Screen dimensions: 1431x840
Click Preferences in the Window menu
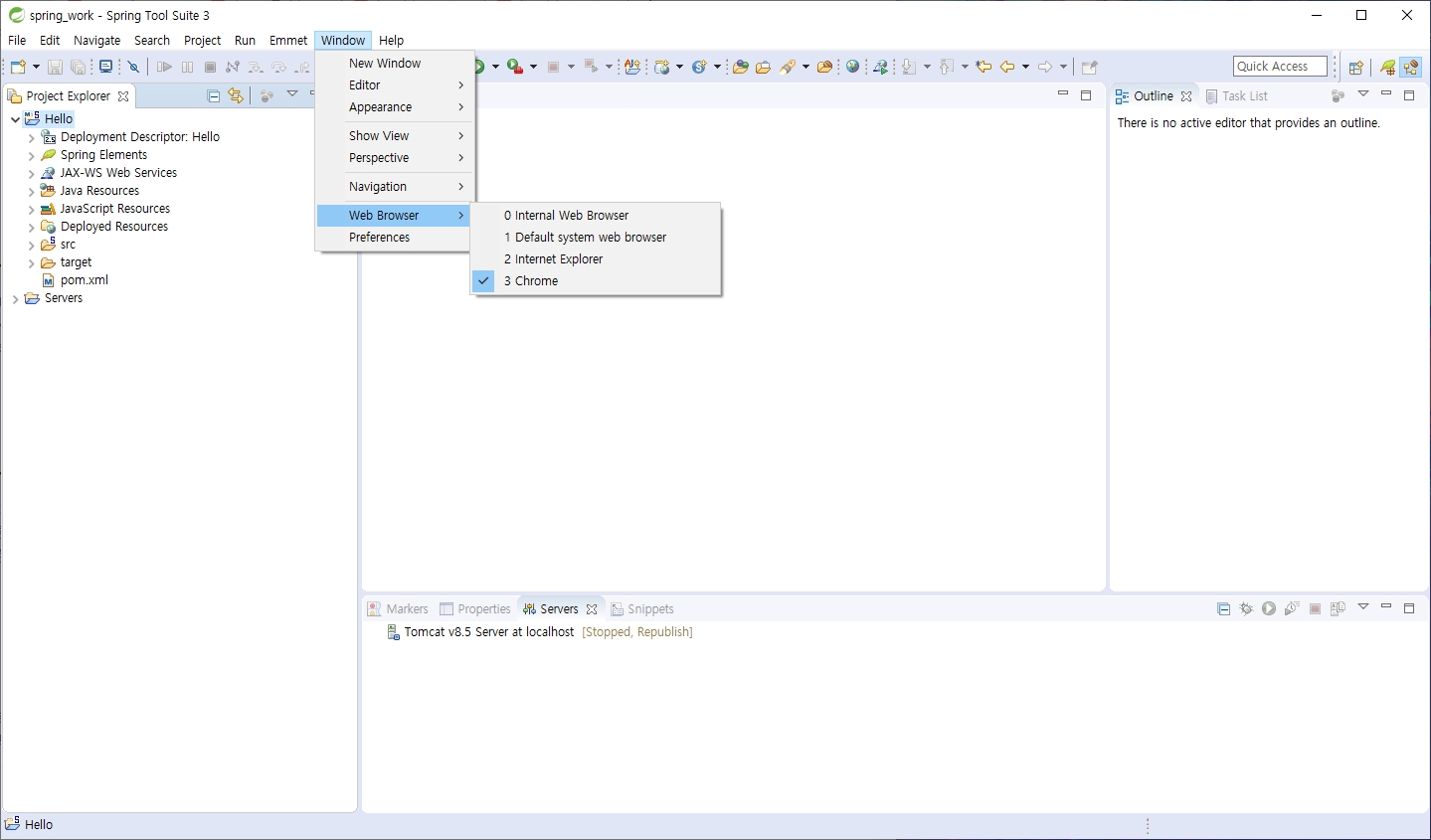(x=393, y=238)
